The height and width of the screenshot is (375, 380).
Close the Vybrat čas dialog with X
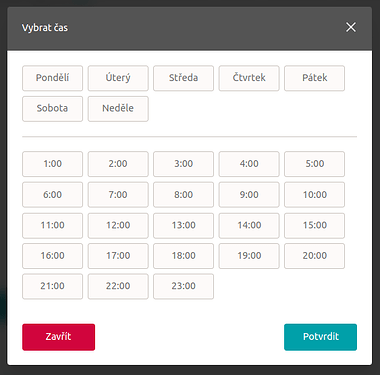tap(351, 27)
